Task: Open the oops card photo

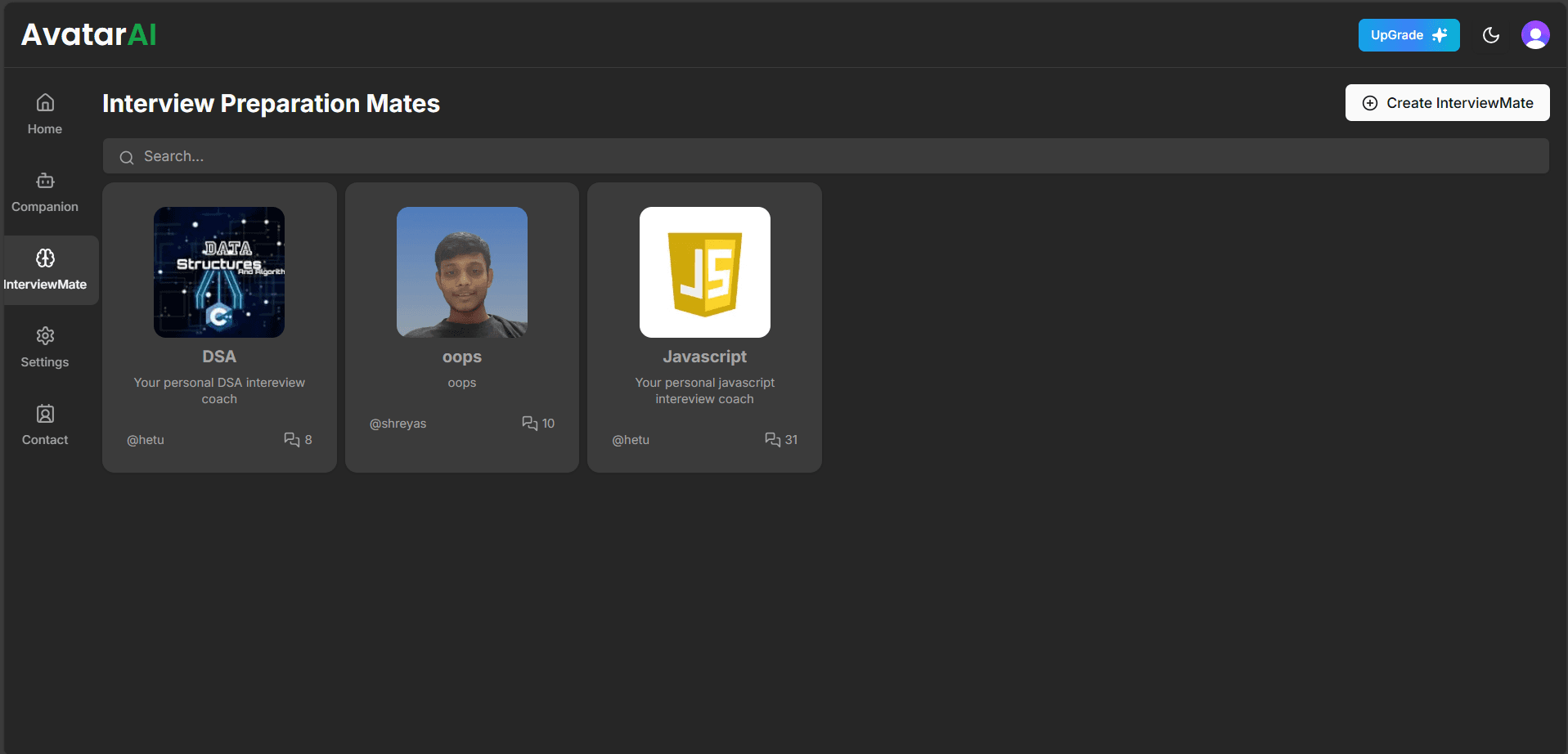Action: pos(462,272)
